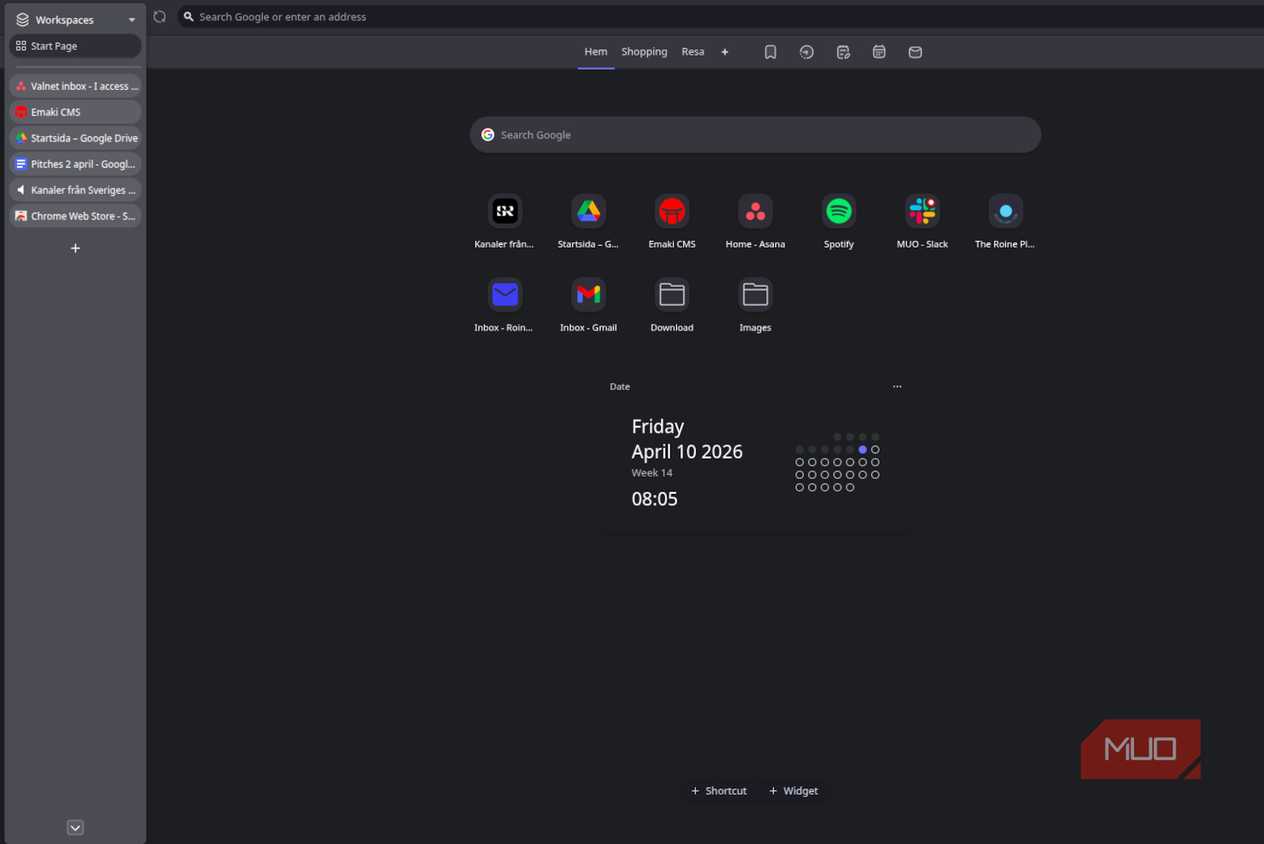Viewport: 1264px width, 844px height.
Task: Click the 08:05 time text
Action: coord(655,499)
